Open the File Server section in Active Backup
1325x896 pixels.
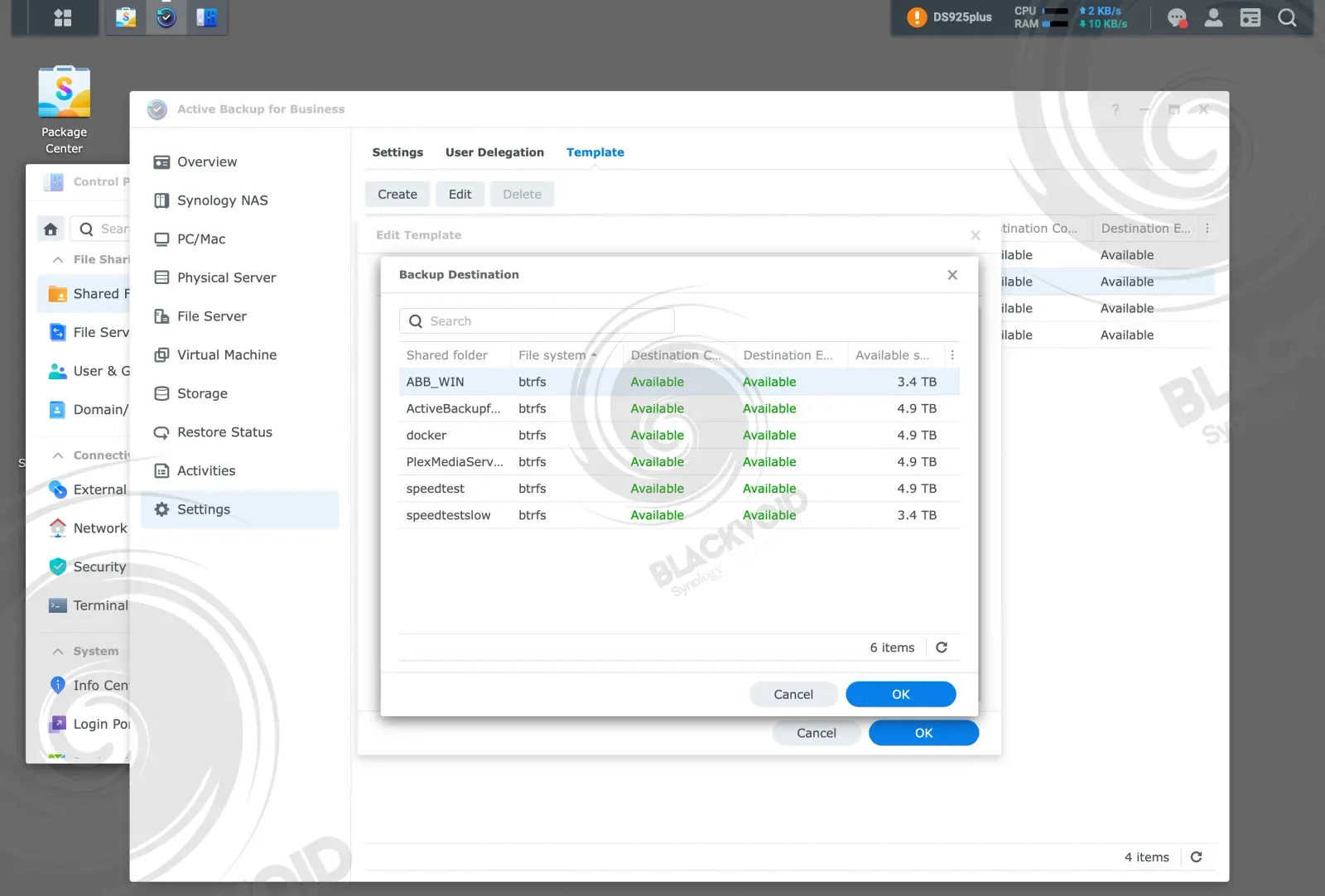pos(240,316)
